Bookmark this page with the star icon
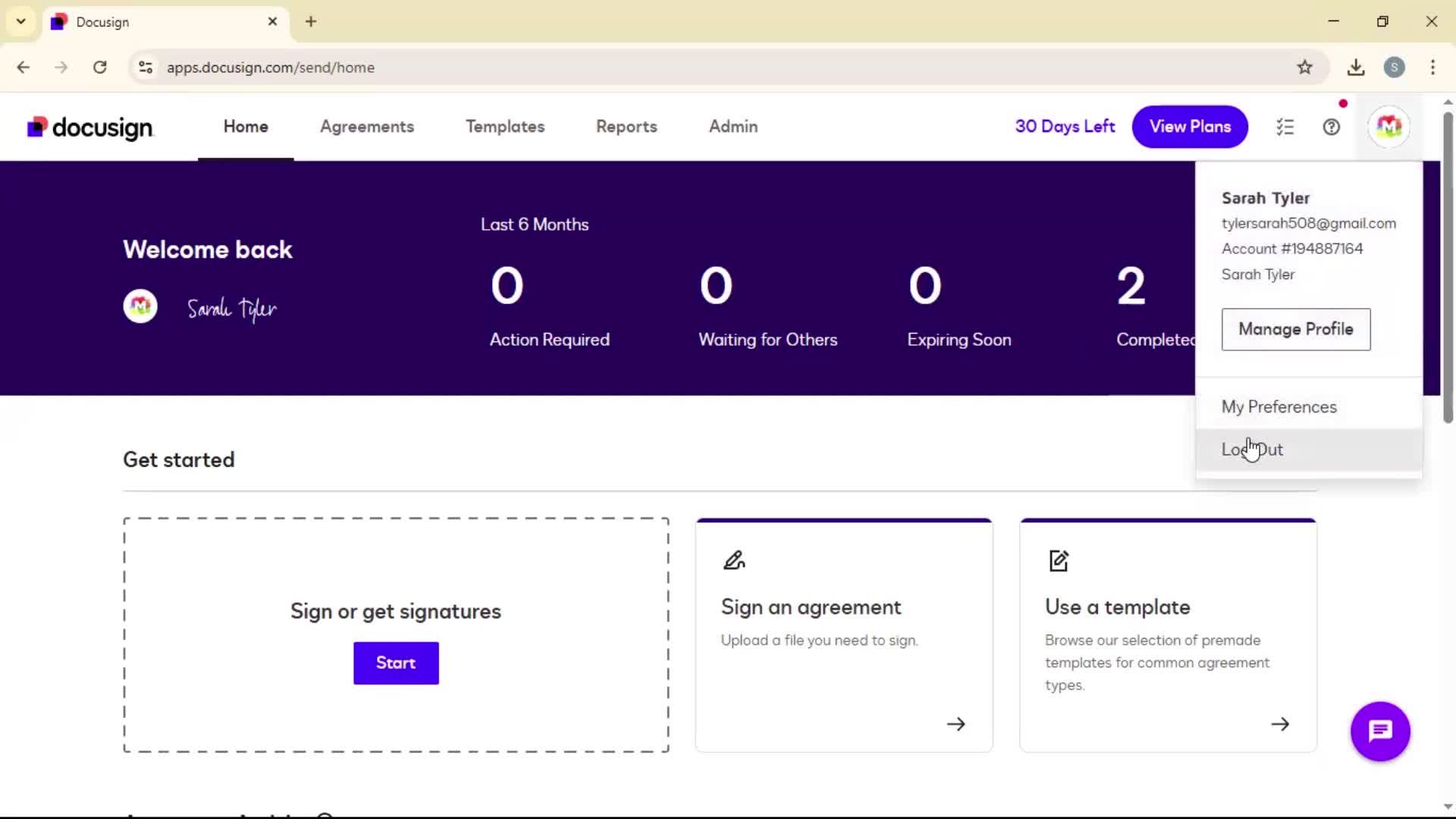This screenshot has height=819, width=1456. click(1304, 67)
